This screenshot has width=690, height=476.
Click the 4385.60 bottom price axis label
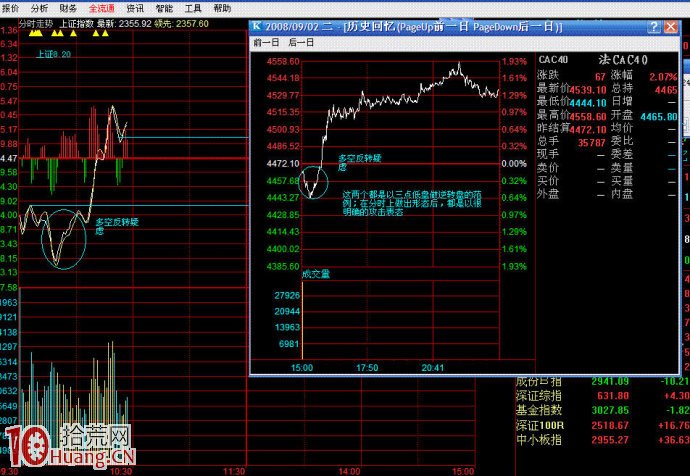(x=283, y=266)
